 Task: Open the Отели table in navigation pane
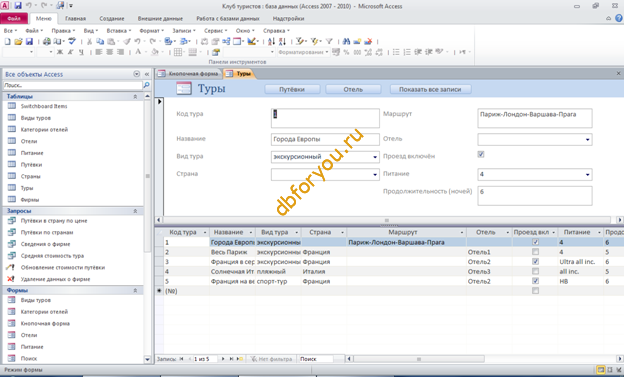[29, 141]
